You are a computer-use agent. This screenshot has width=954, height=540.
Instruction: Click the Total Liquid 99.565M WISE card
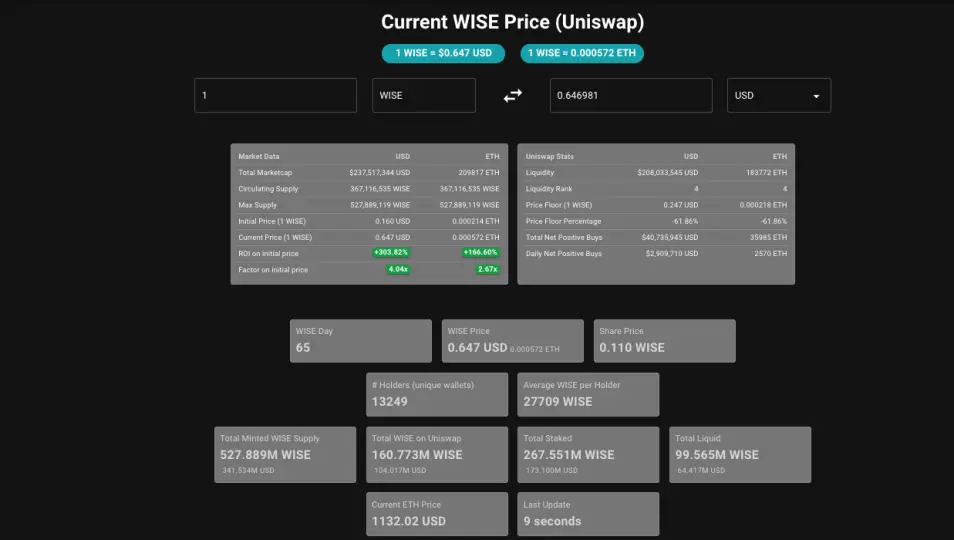[740, 455]
